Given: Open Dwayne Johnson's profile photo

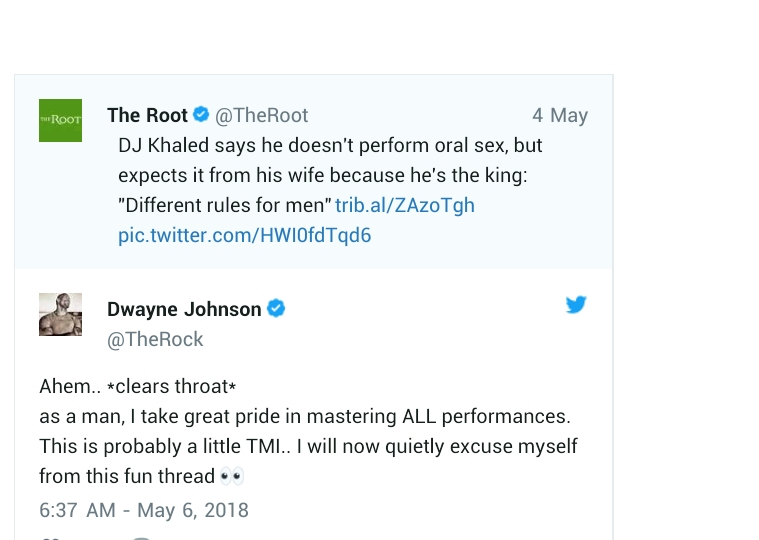Looking at the screenshot, I should point(60,314).
